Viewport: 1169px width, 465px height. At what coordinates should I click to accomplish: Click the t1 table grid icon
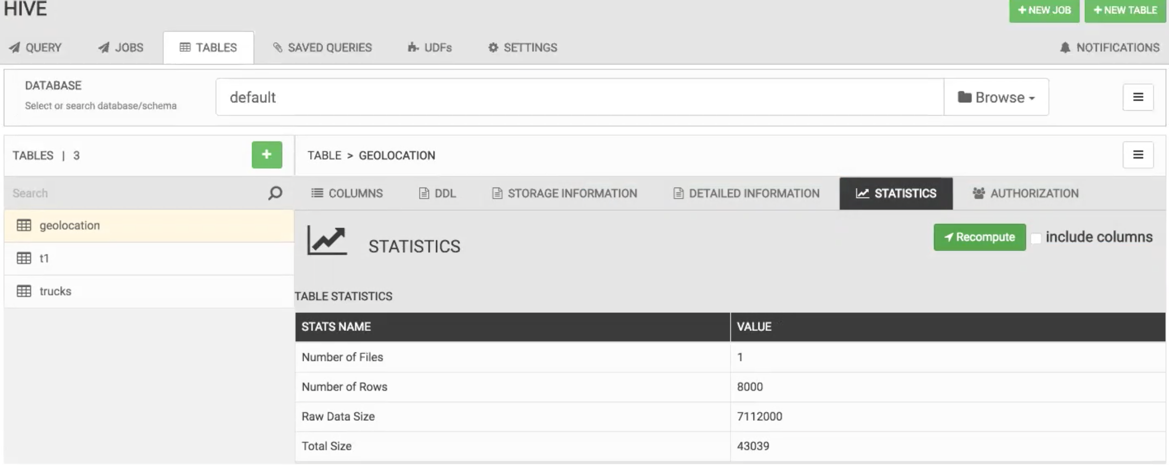(24, 259)
